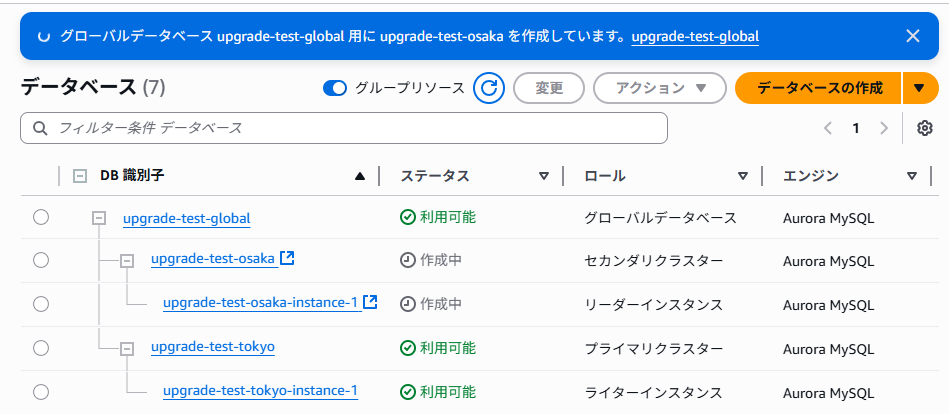This screenshot has width=949, height=414.
Task: Click the セカンダリクラスター role cell
Action: point(654,261)
